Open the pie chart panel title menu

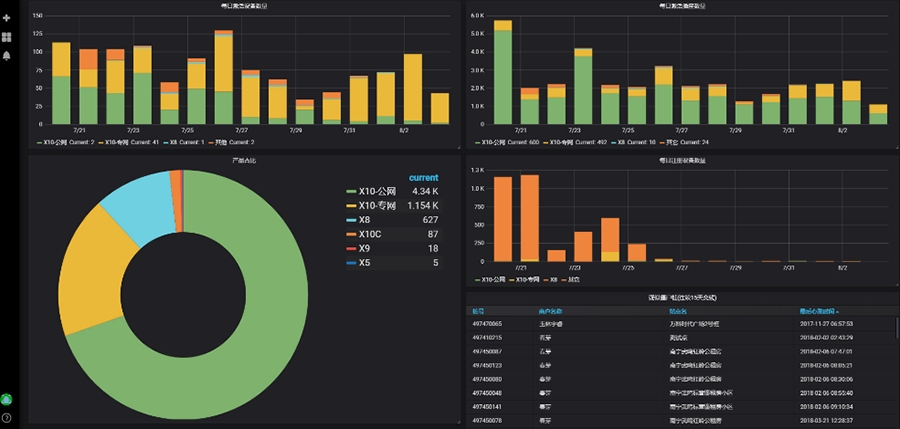(244, 160)
